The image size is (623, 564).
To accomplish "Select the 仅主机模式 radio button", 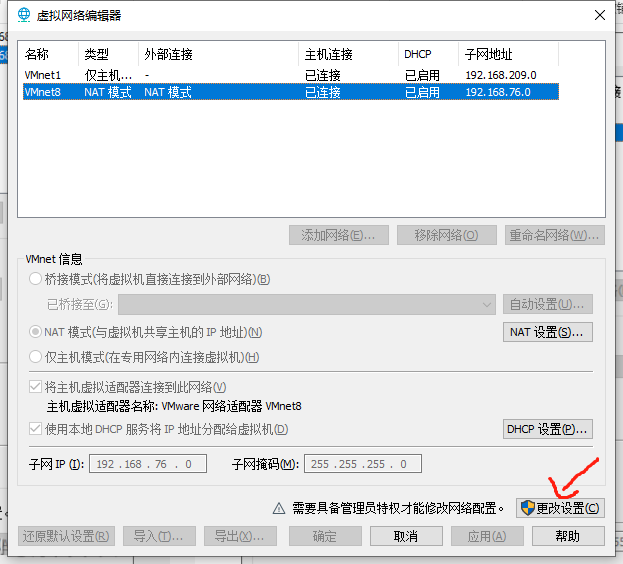I will tap(35, 357).
